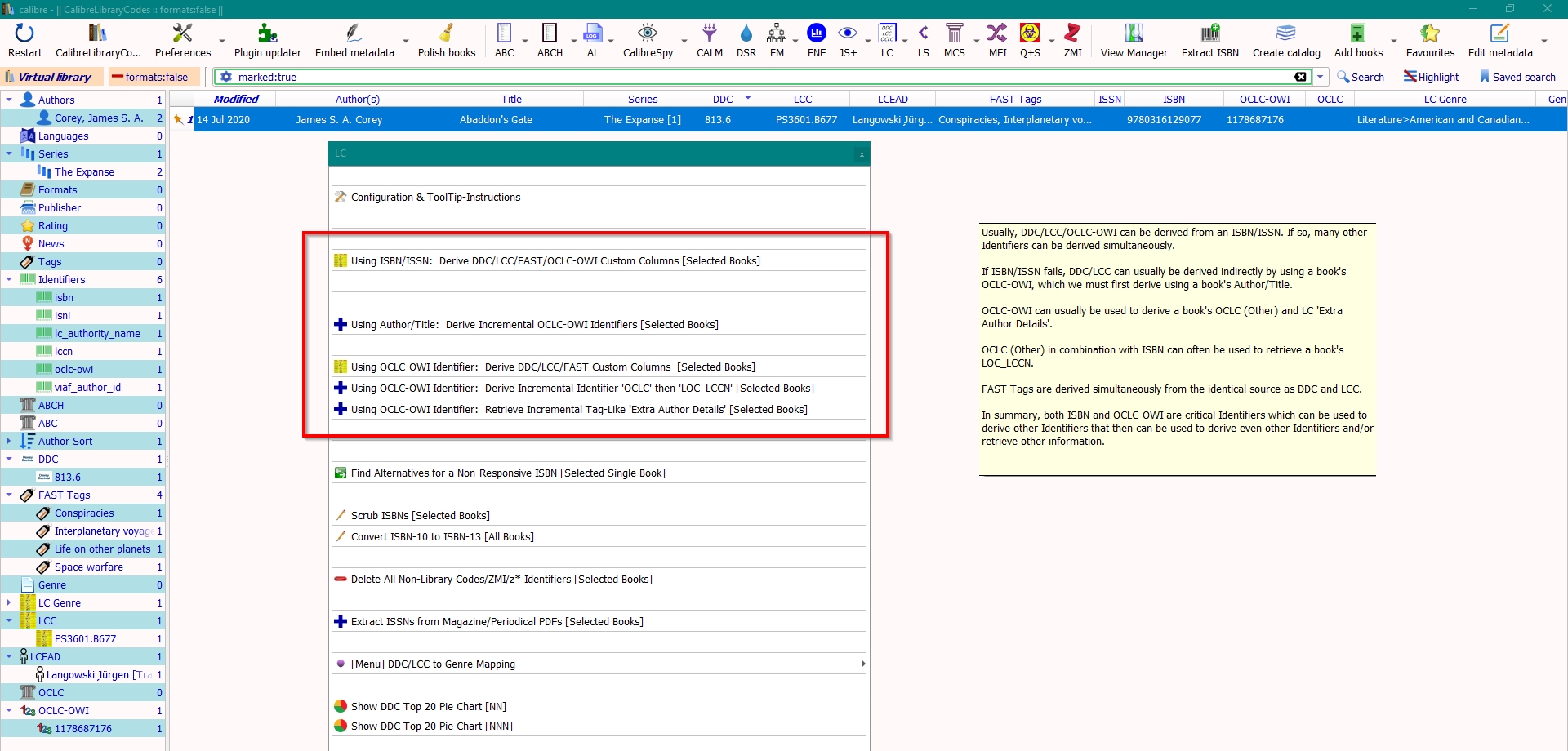Click the Add books icon
Screen dimensions: 1568x751
[1357, 33]
